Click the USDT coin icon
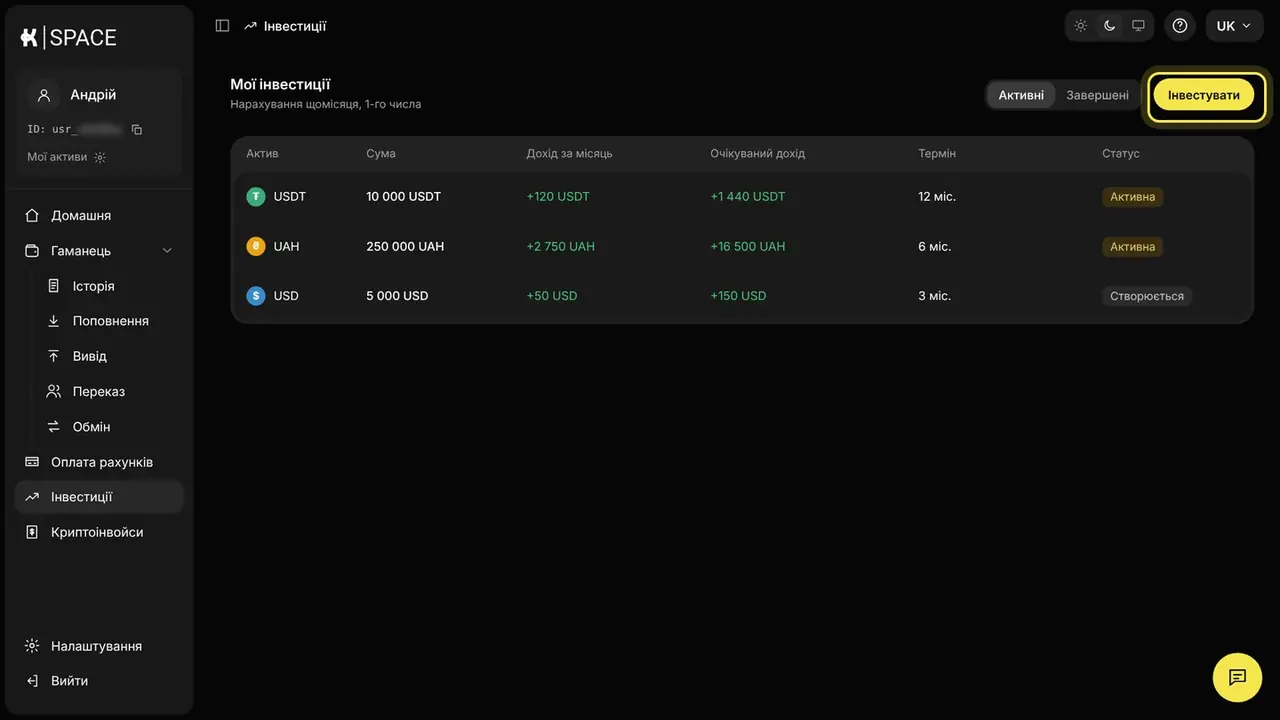Screen dimensions: 1280x720 256,197
